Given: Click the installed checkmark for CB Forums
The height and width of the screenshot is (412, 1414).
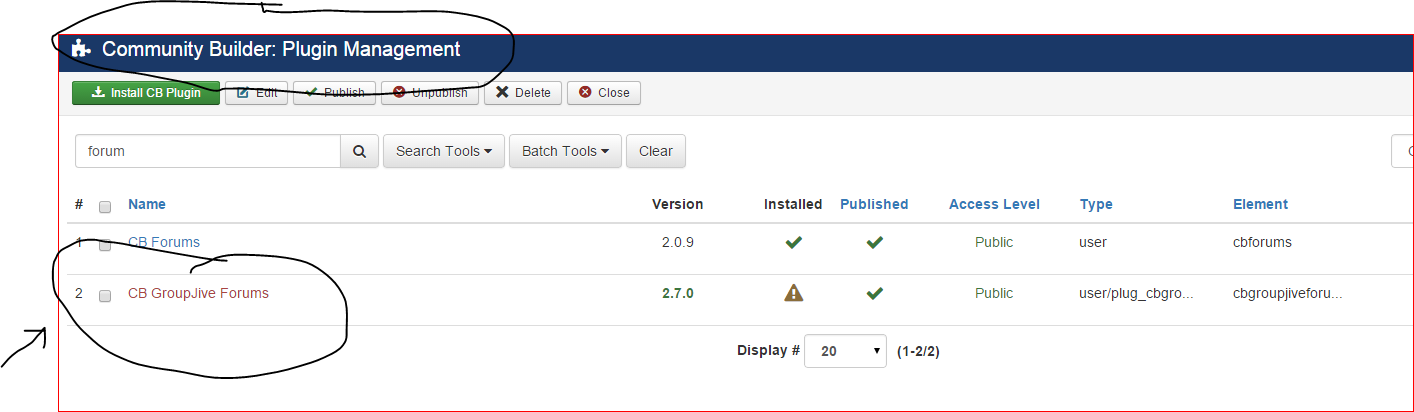Looking at the screenshot, I should coord(793,242).
